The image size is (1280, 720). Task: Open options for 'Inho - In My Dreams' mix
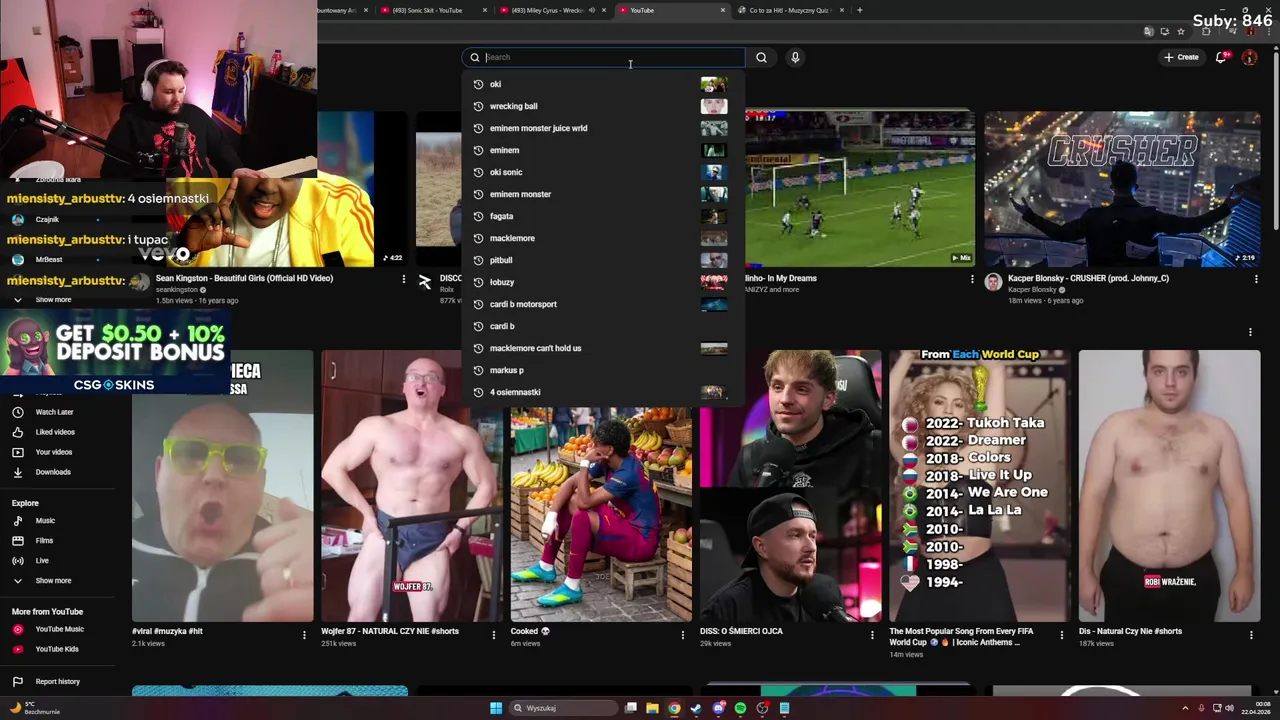972,279
